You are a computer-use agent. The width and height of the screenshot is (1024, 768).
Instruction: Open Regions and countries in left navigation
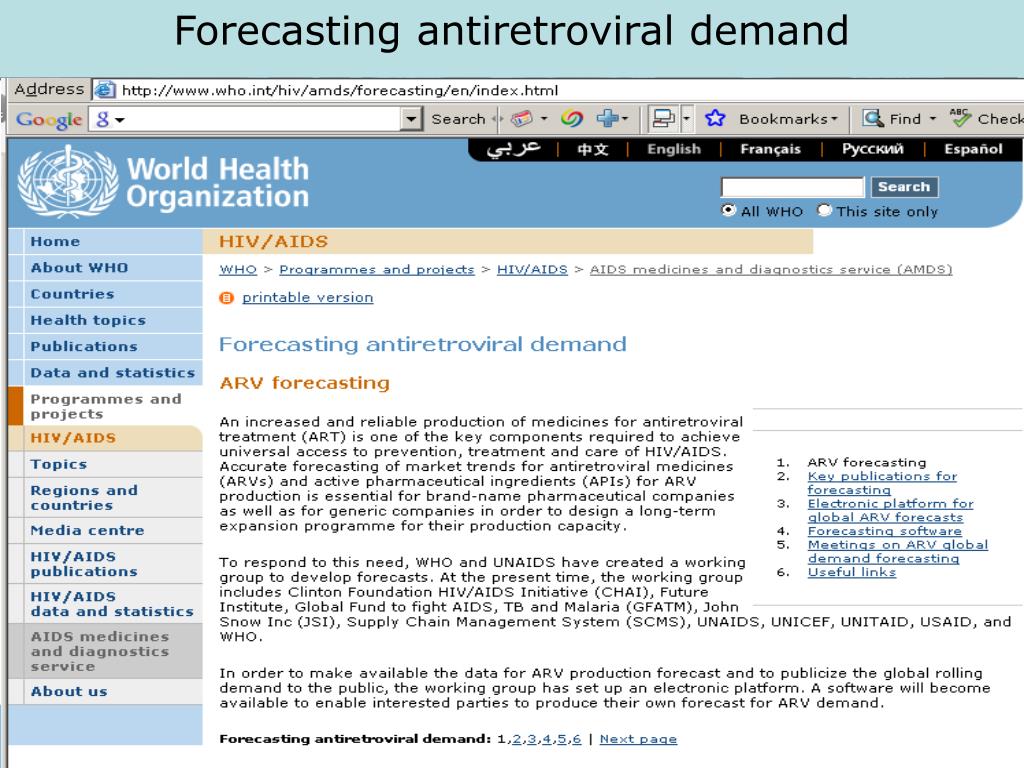click(106, 498)
